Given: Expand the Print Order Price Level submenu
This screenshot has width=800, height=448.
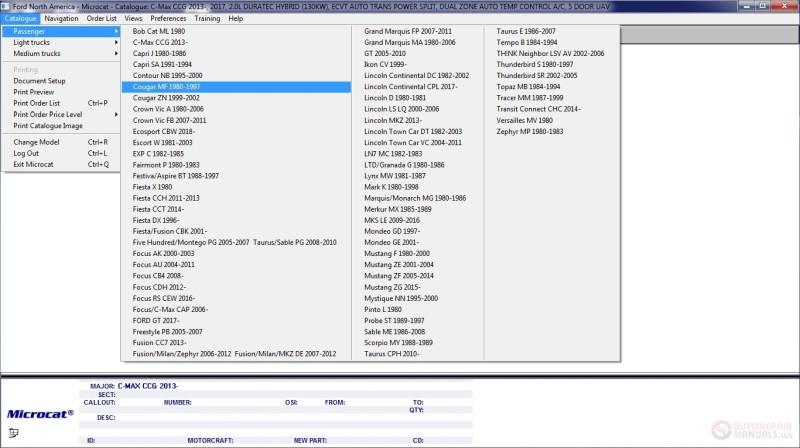Looking at the screenshot, I should point(61,114).
